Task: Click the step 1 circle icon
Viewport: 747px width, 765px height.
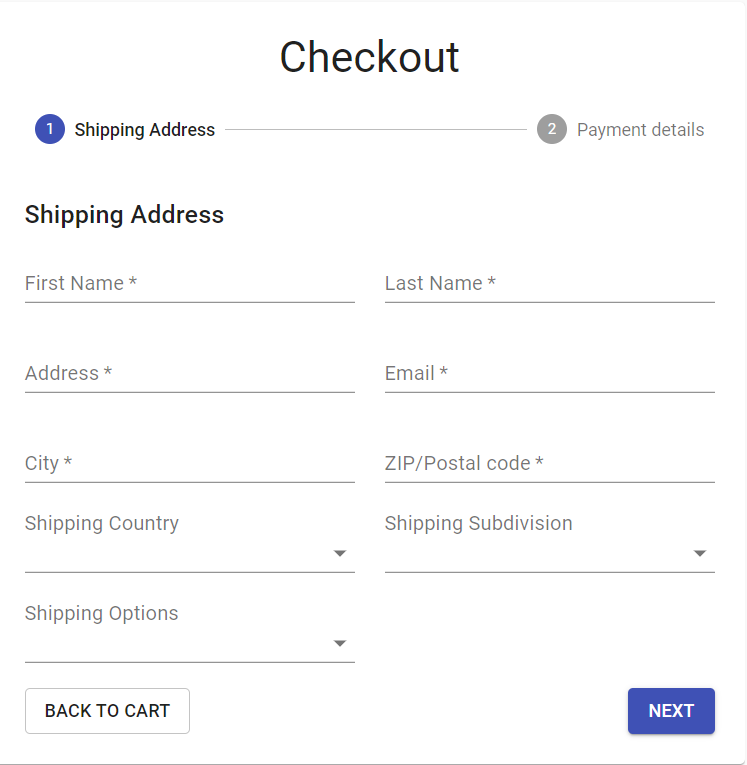Action: click(x=50, y=129)
